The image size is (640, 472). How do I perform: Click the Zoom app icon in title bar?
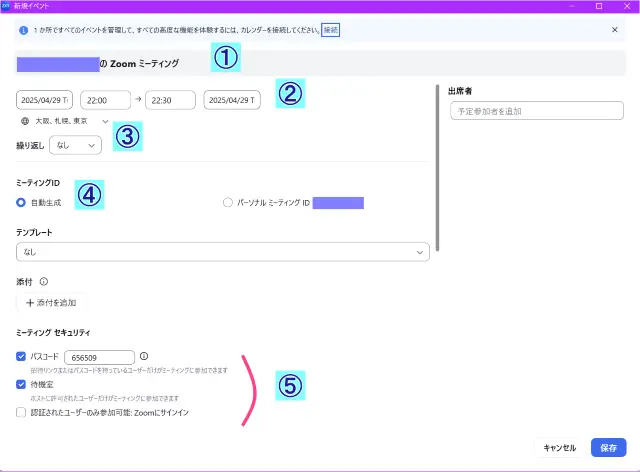[5, 6]
